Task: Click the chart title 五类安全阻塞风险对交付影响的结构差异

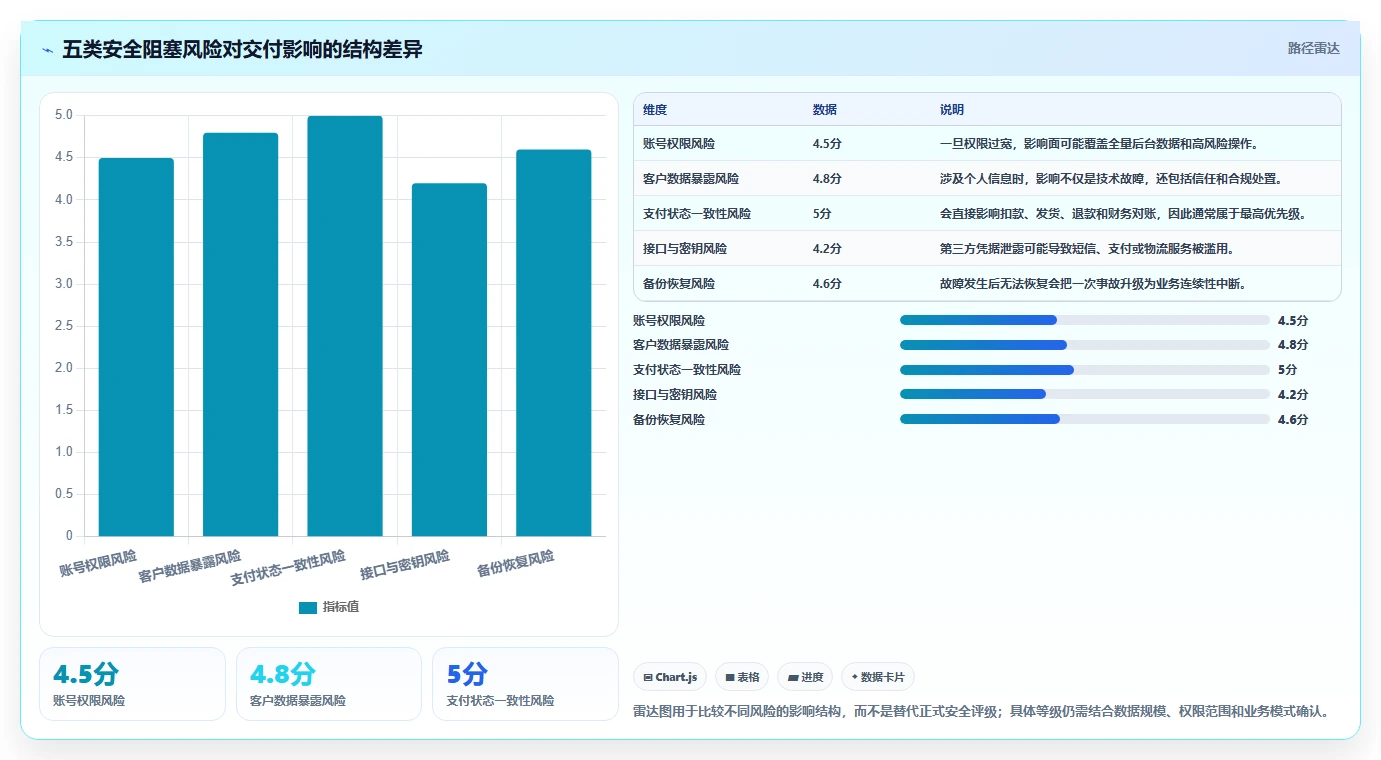Action: [243, 50]
